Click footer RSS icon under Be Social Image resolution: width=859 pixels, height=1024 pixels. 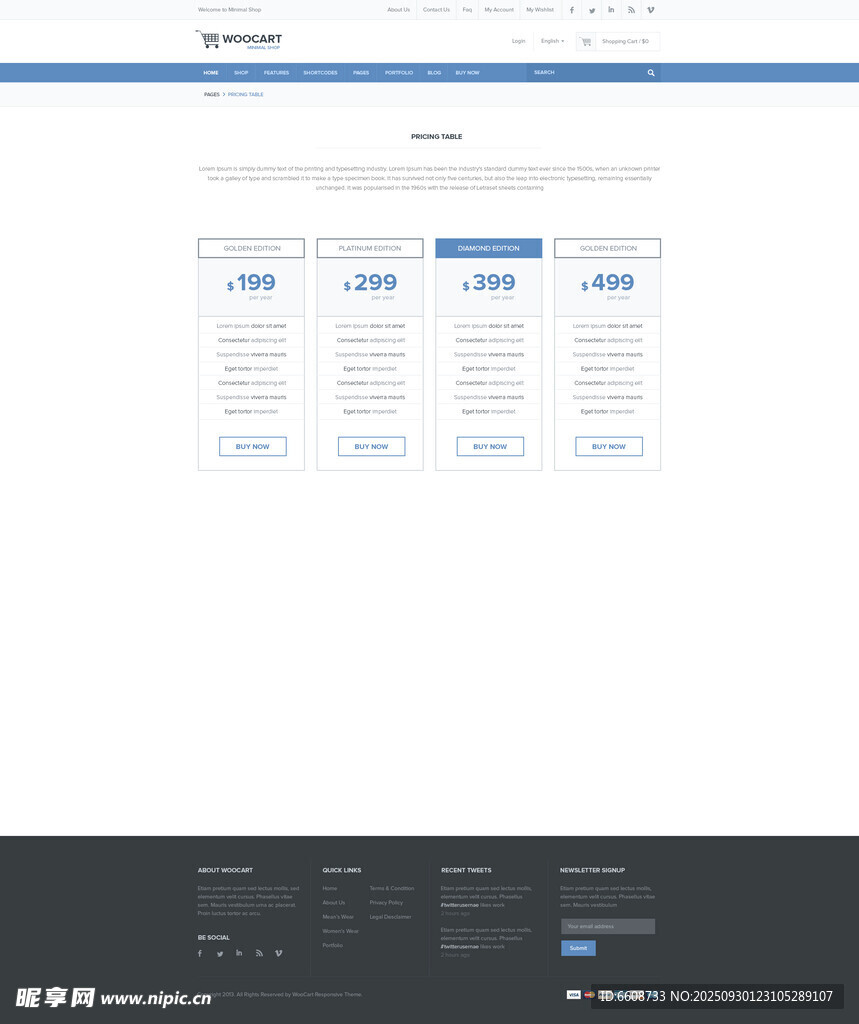tap(259, 953)
